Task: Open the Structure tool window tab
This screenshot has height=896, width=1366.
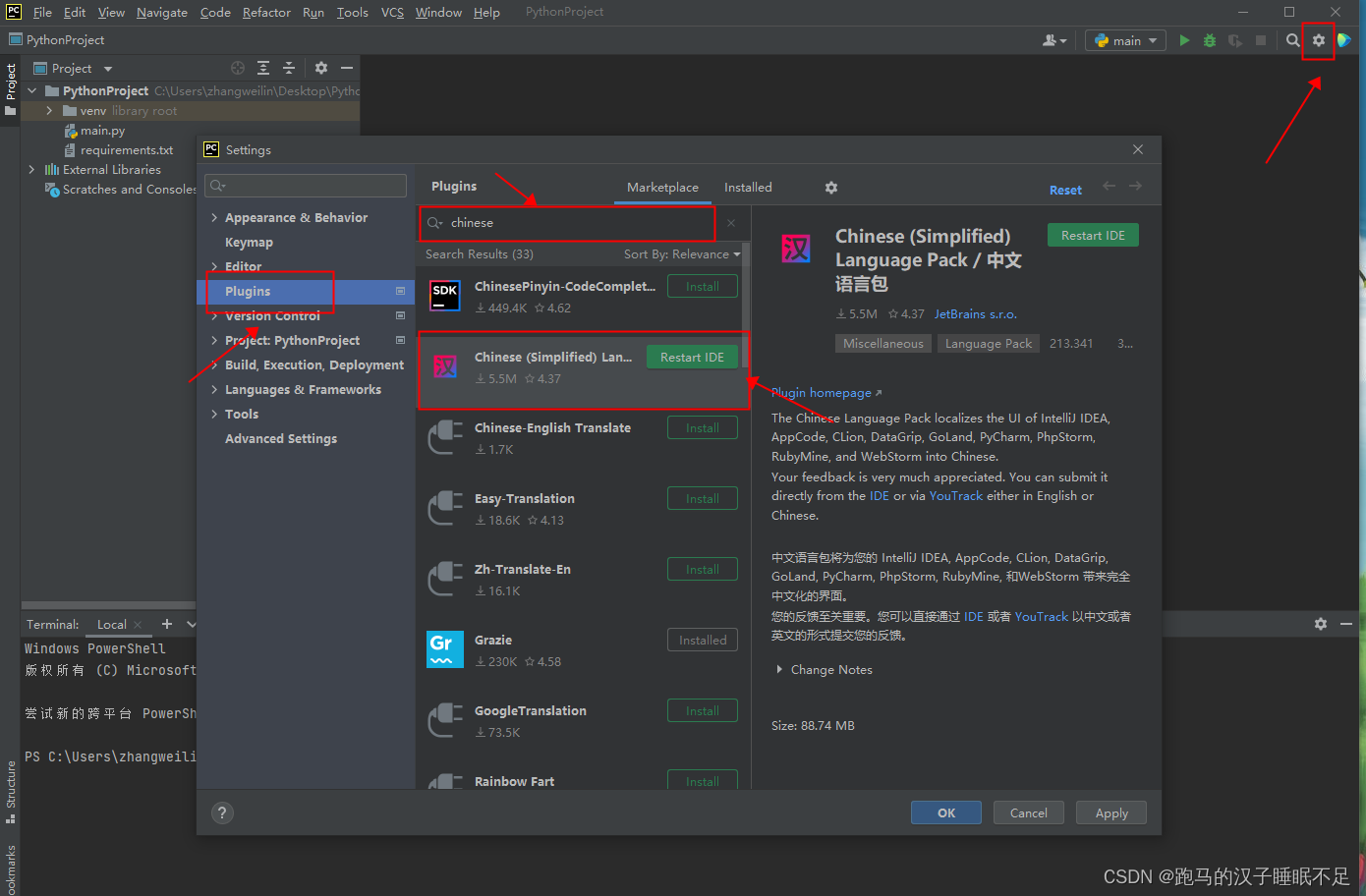Action: [11, 791]
